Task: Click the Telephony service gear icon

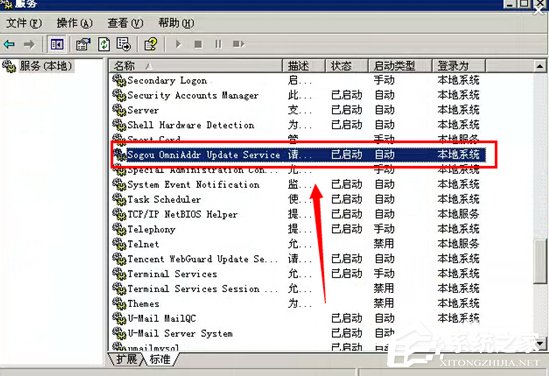Action: pyautogui.click(x=119, y=229)
